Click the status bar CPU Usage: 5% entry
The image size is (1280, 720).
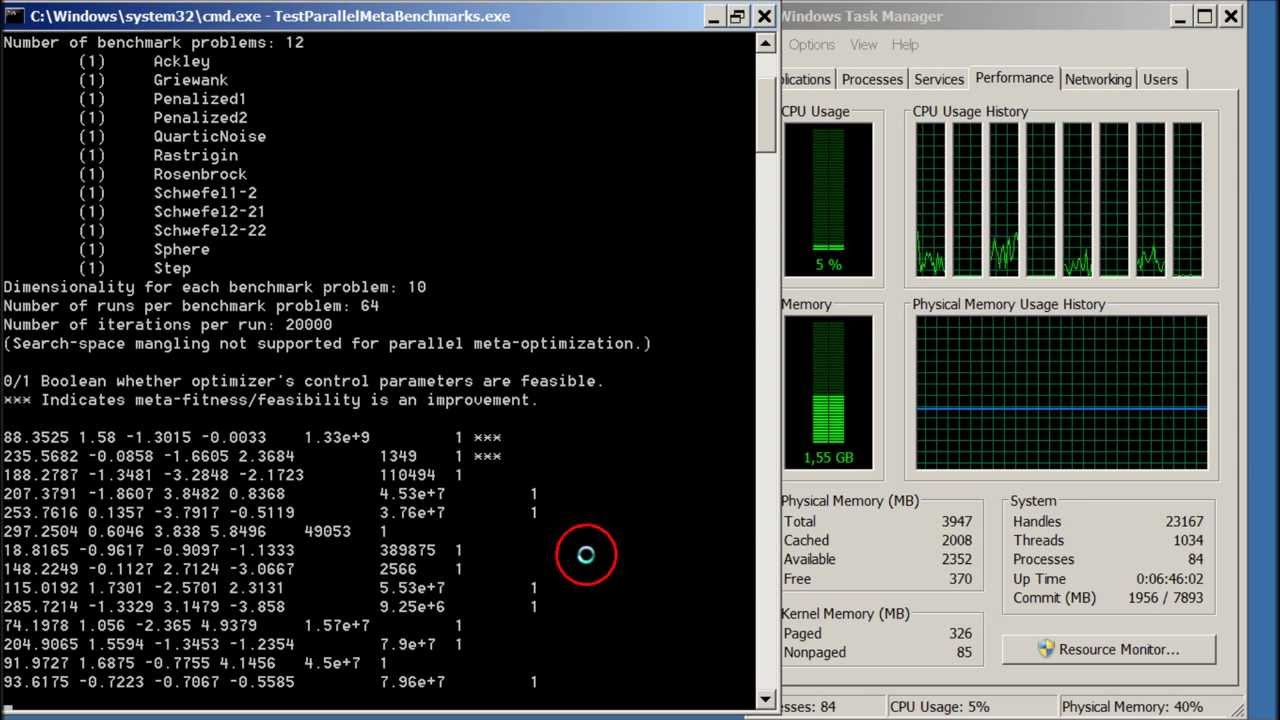[939, 707]
